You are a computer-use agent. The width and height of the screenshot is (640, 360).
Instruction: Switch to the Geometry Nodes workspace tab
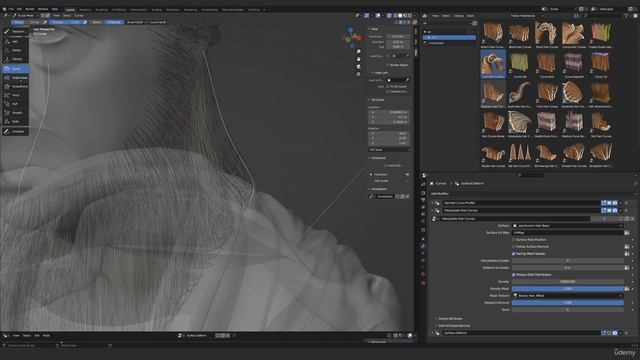tap(233, 9)
